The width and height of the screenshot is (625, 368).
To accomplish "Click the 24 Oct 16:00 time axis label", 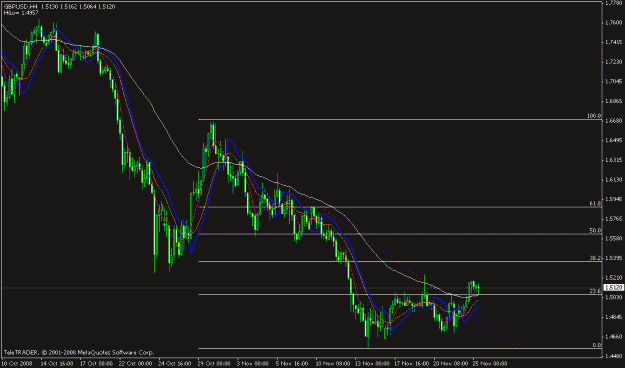I will tap(175, 364).
